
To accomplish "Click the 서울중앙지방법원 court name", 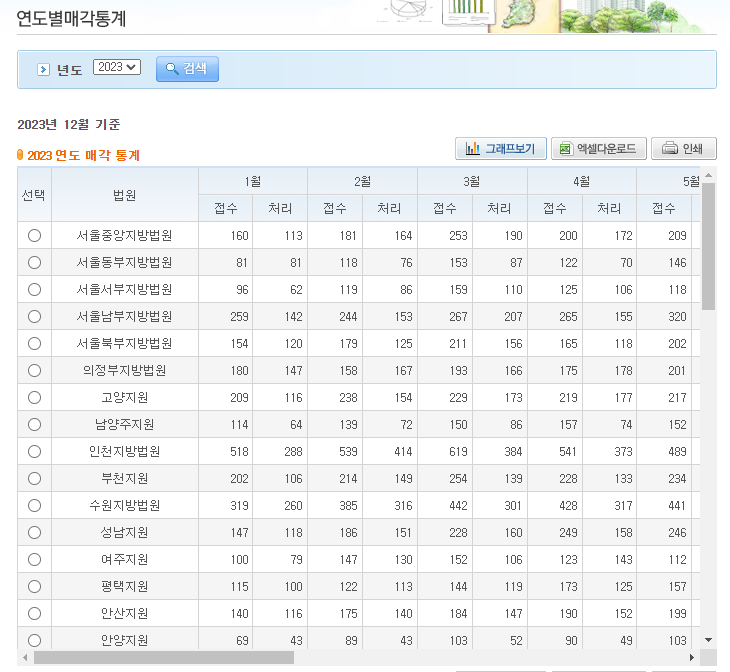I will tap(125, 236).
